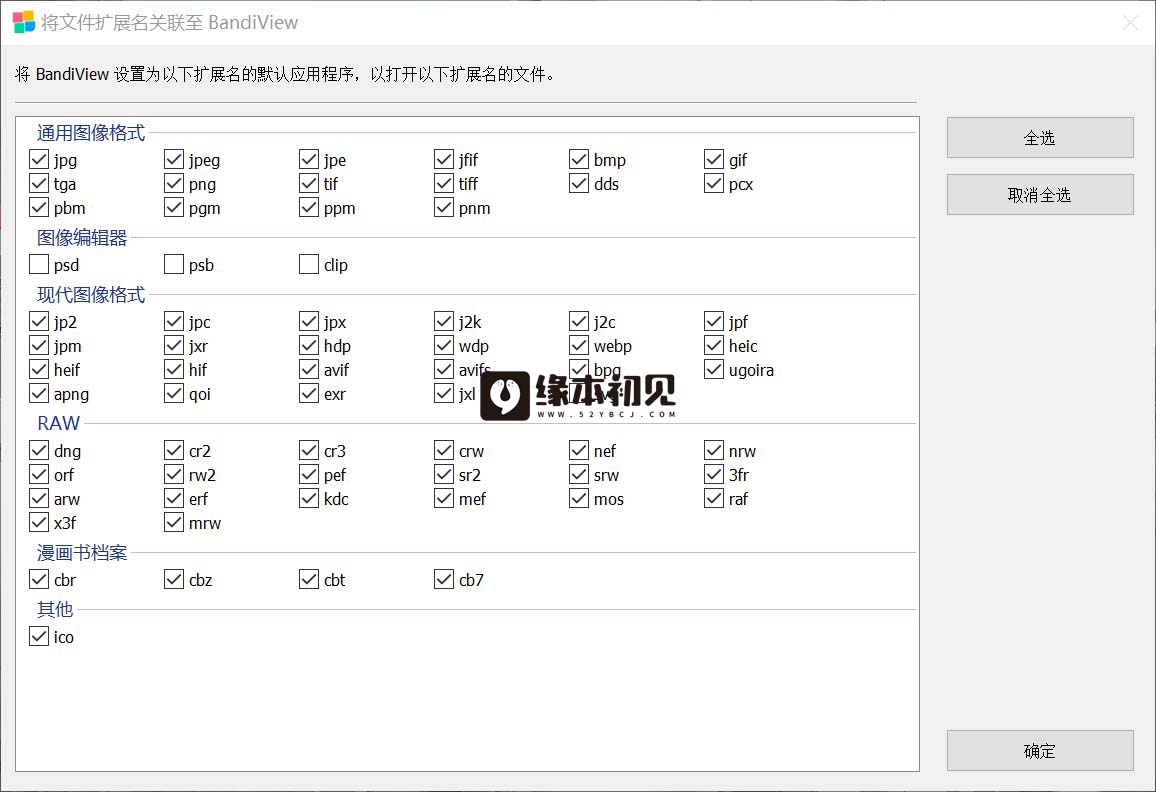
Task: Toggle the 3fr checkbox
Action: (x=714, y=474)
